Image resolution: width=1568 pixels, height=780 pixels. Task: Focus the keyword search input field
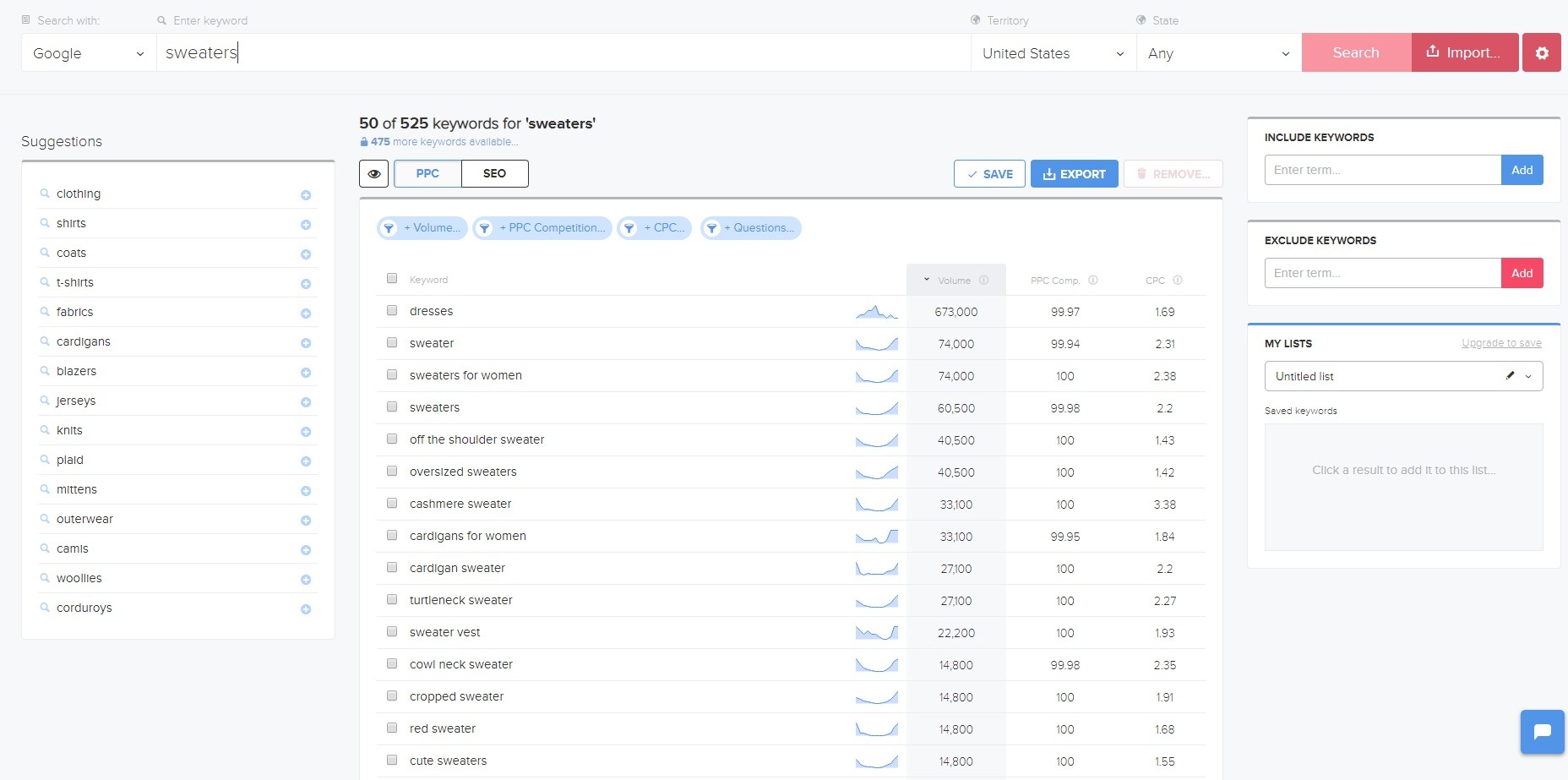coord(563,52)
